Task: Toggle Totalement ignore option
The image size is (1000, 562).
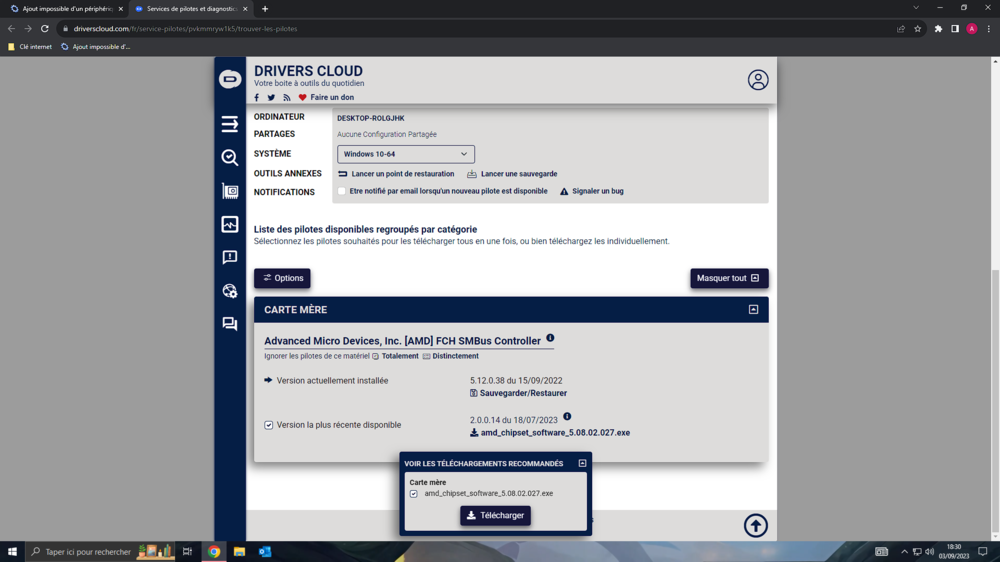Action: tap(395, 356)
